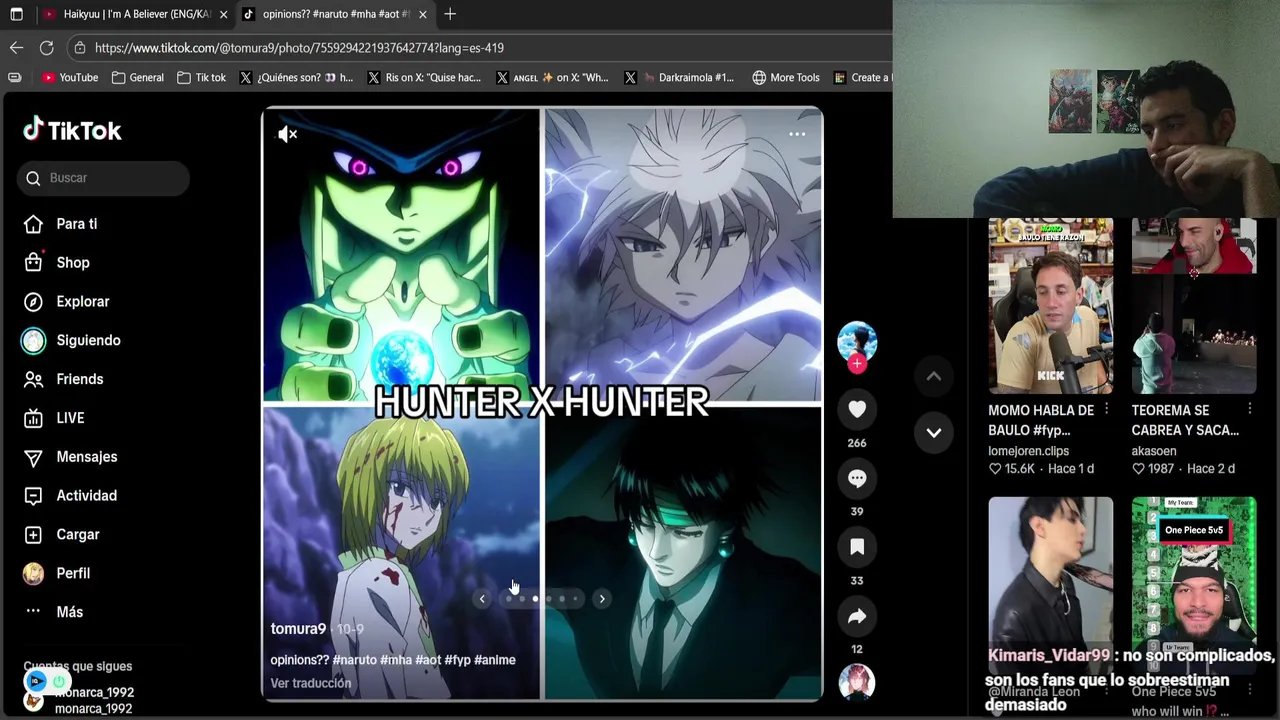
Task: Like the Hunter x Hunter post
Action: click(x=857, y=409)
